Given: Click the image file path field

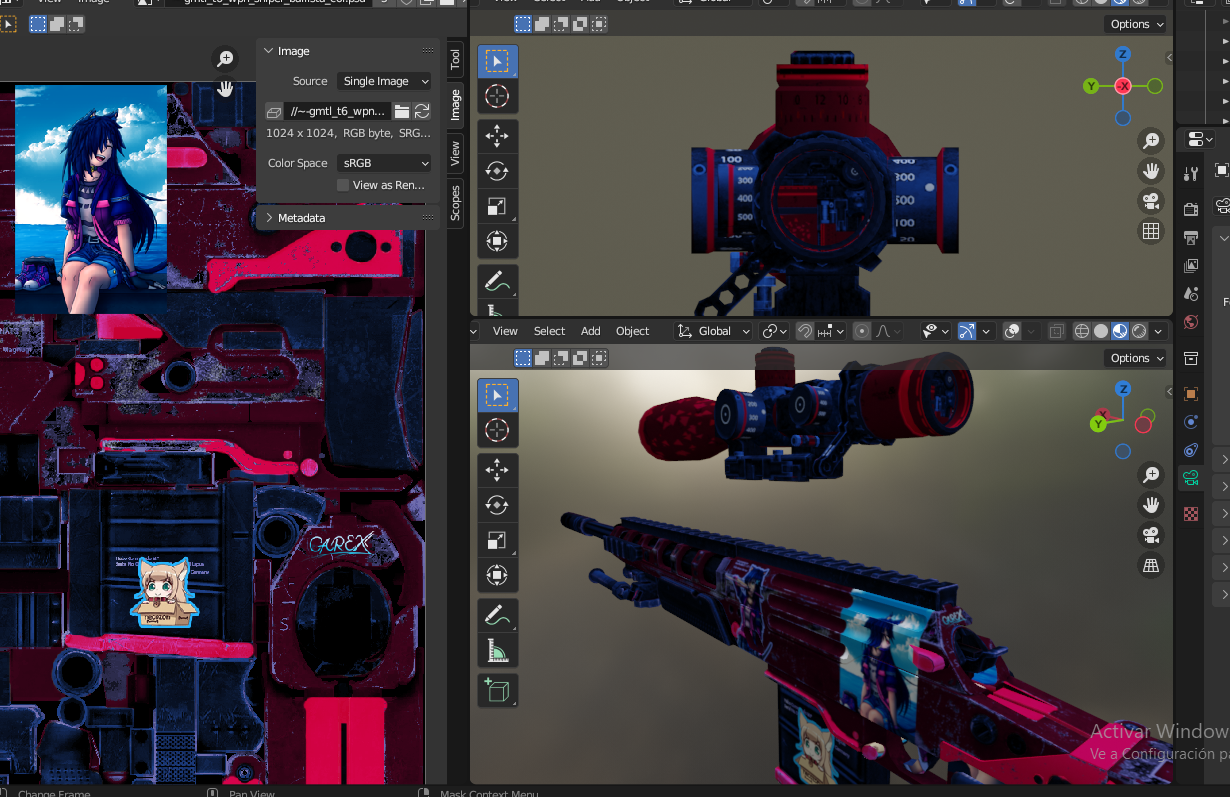Looking at the screenshot, I should 338,111.
